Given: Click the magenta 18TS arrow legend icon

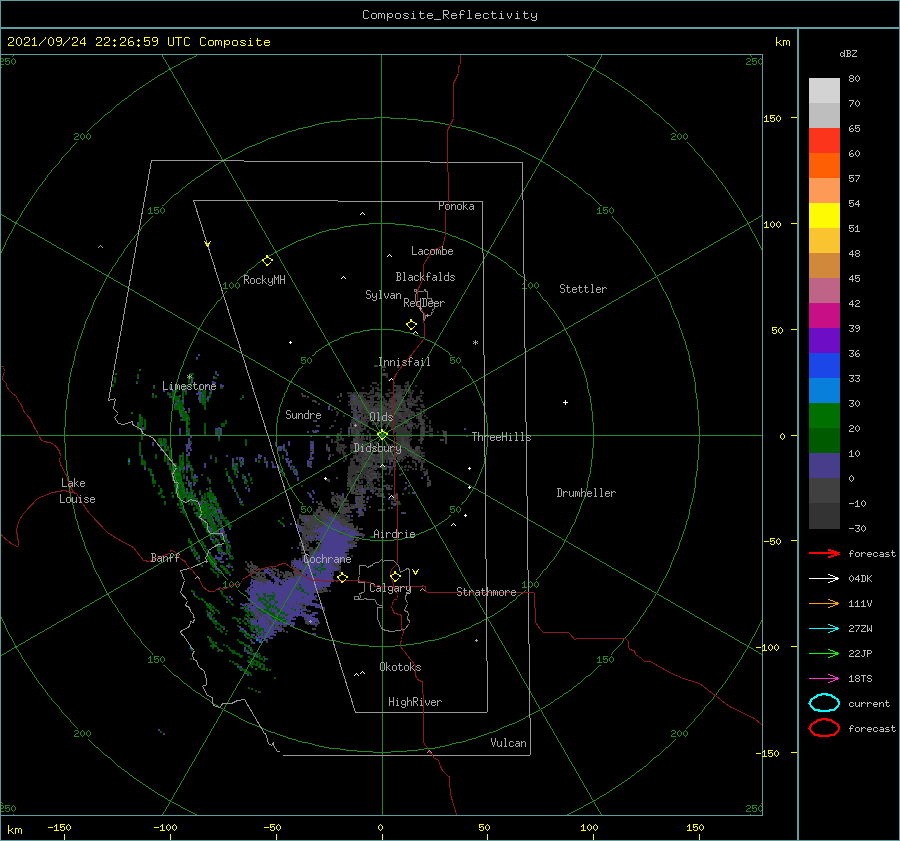Looking at the screenshot, I should (x=824, y=679).
